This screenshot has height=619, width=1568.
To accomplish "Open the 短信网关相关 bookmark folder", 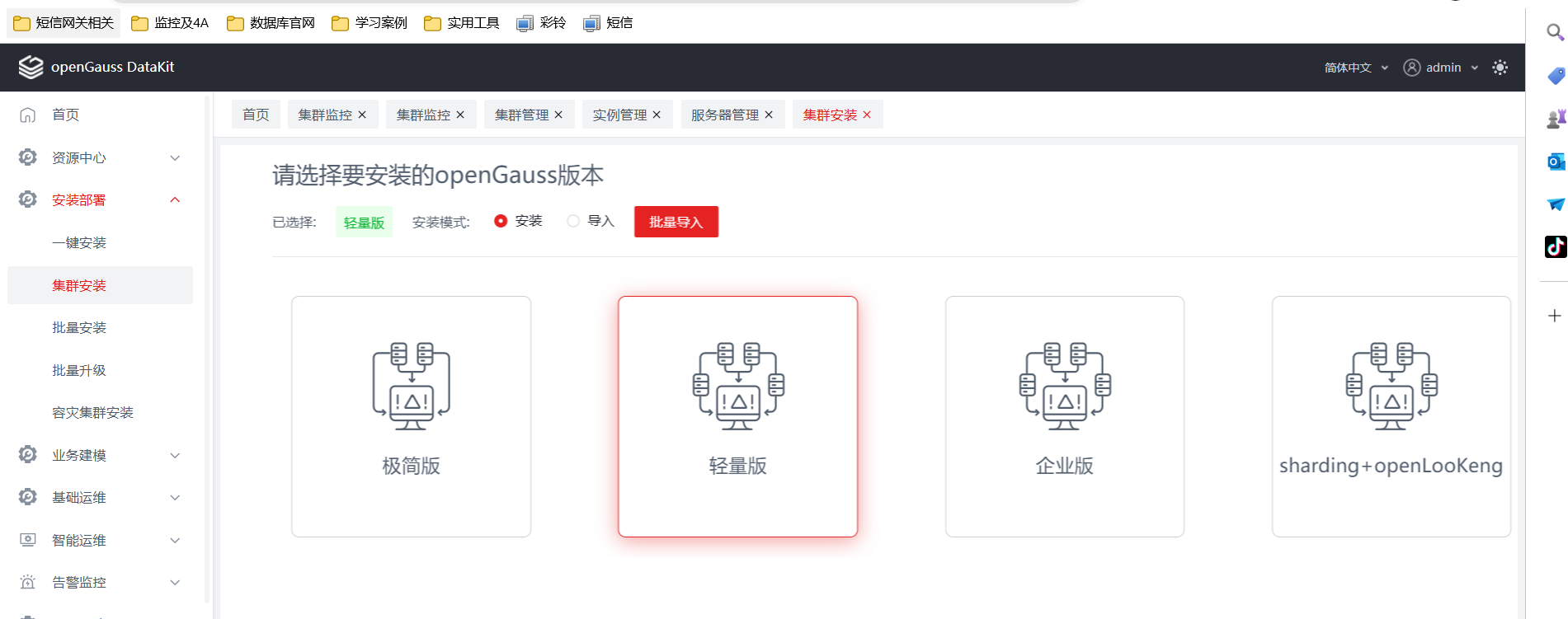I will 64,23.
